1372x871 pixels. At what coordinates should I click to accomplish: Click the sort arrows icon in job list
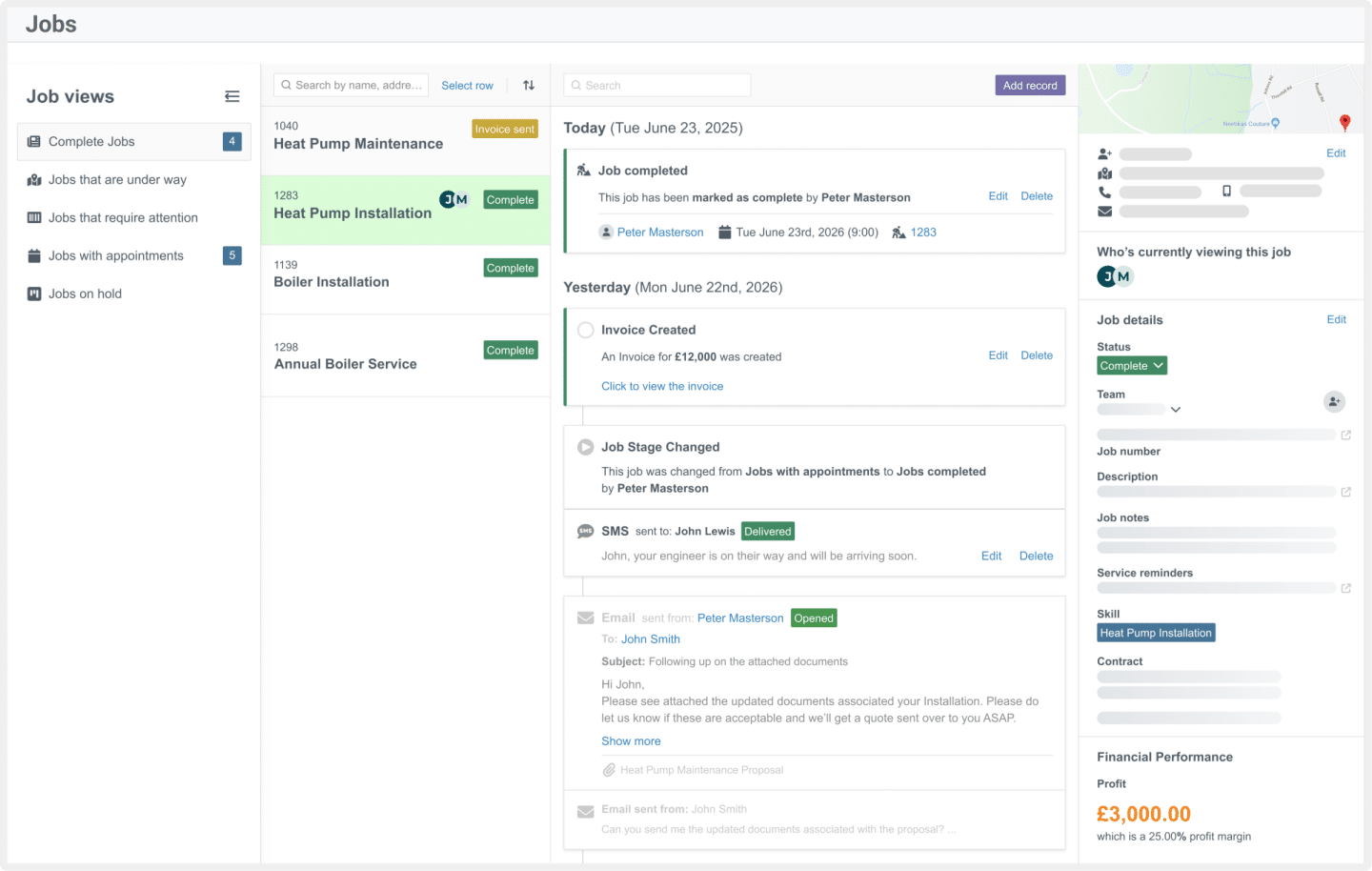529,85
